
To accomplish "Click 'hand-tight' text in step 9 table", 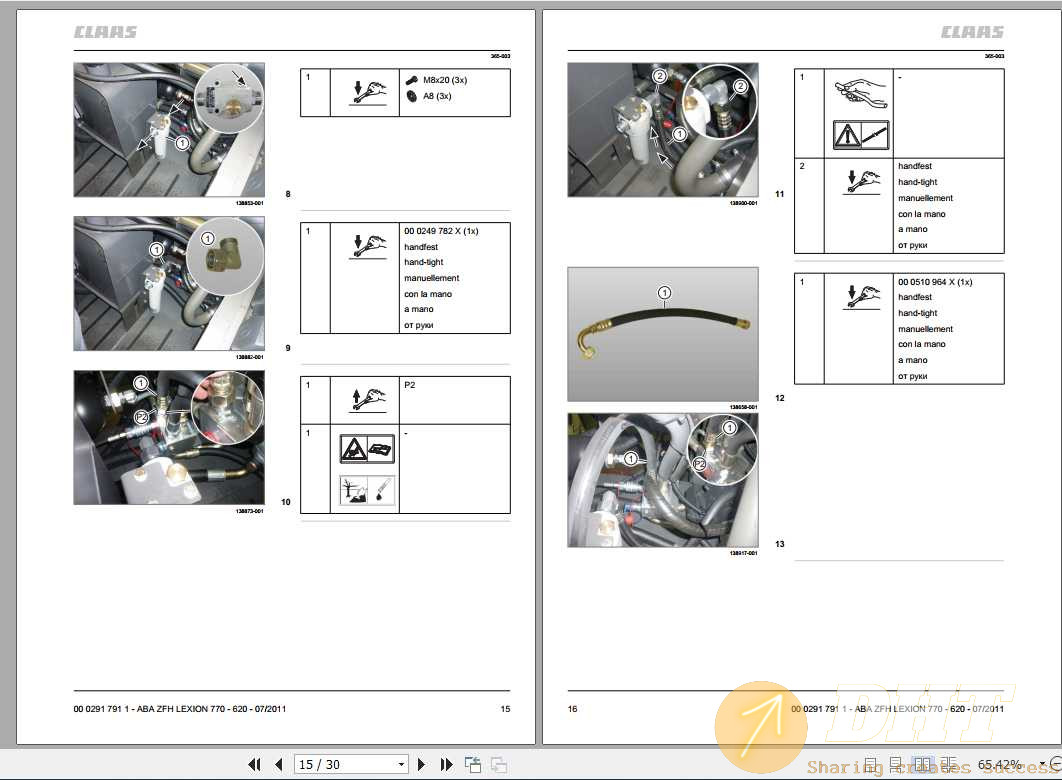I will click(x=423, y=262).
